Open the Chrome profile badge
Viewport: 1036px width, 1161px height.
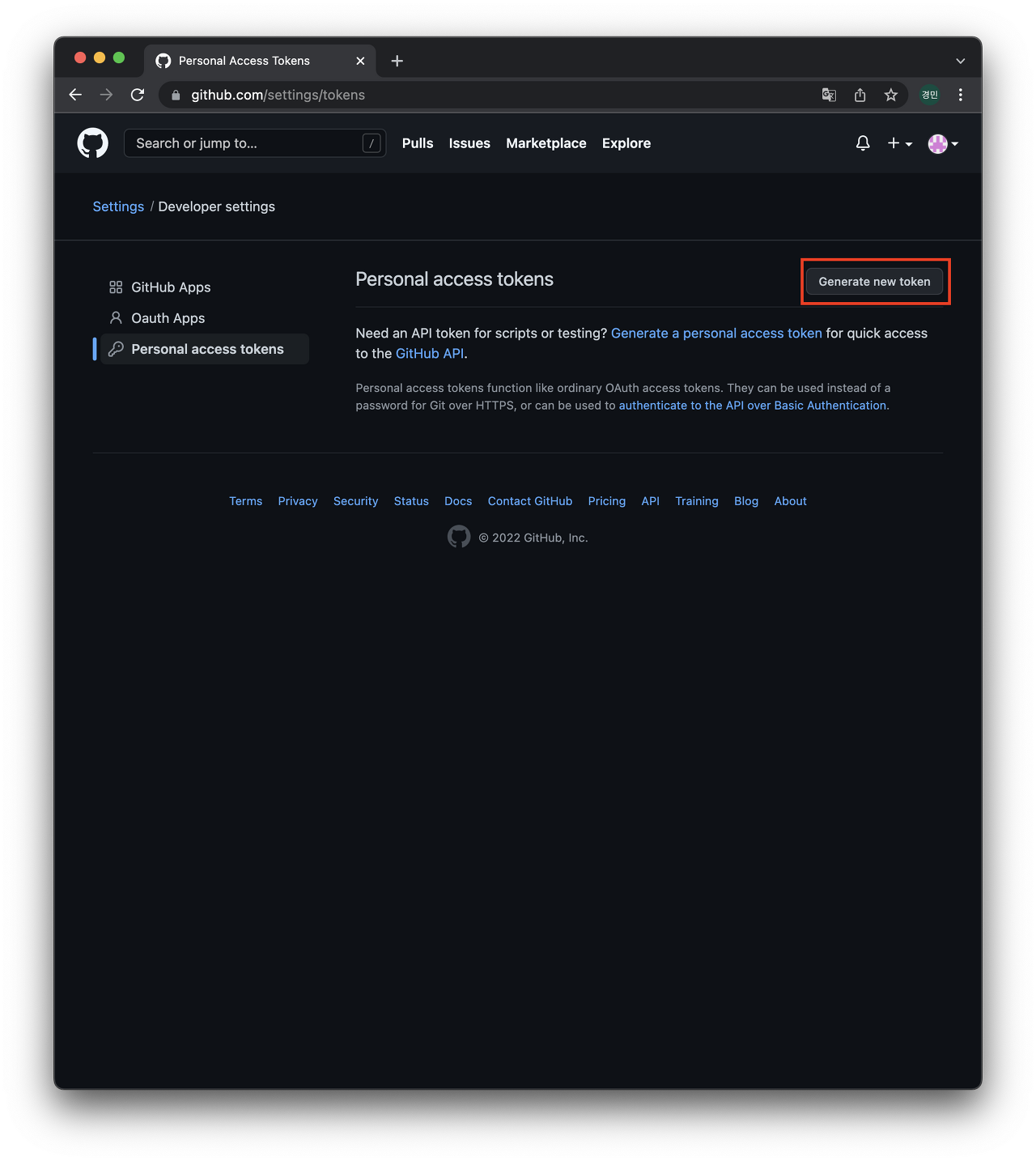coord(930,95)
